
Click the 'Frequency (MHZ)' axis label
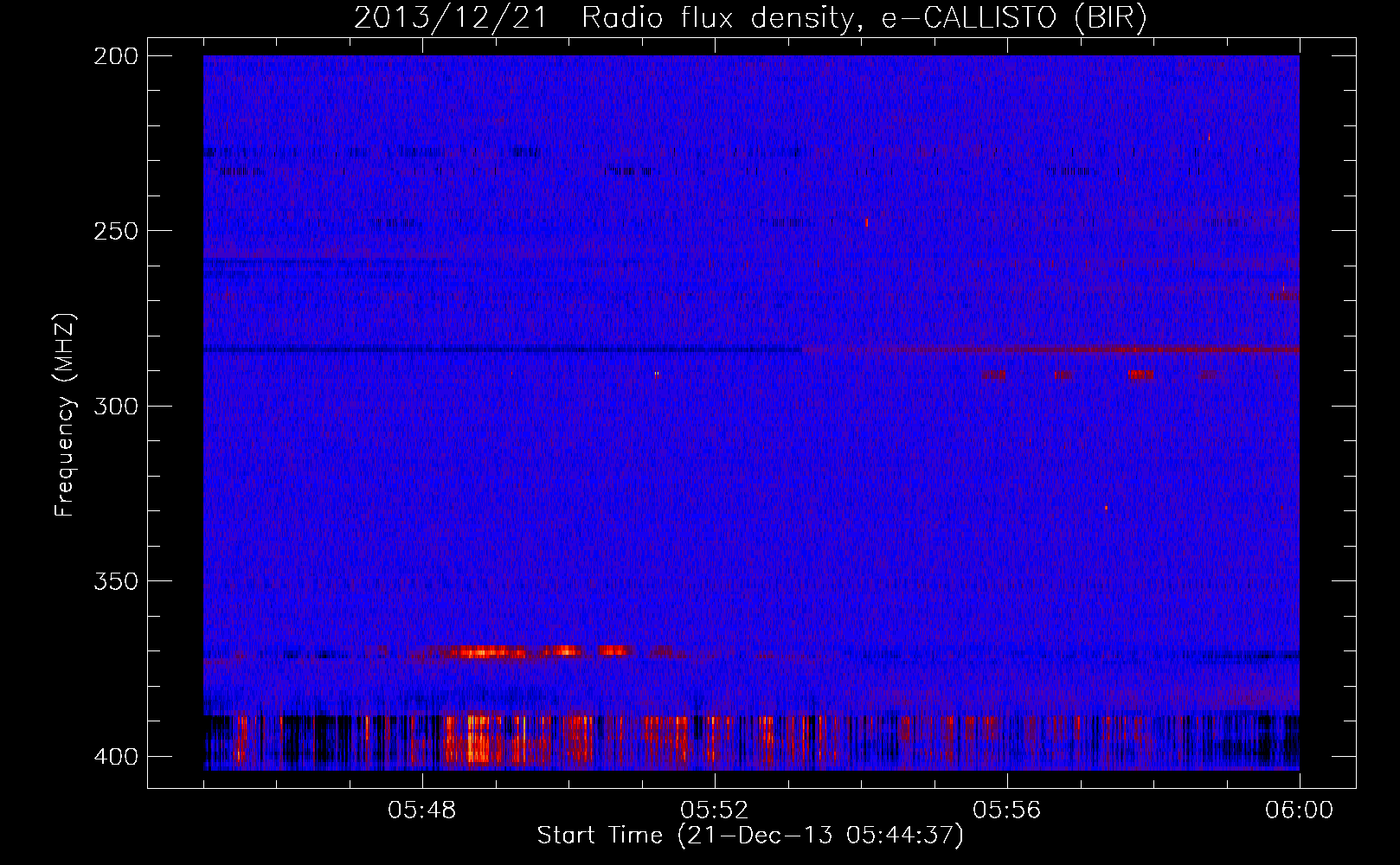[x=65, y=416]
